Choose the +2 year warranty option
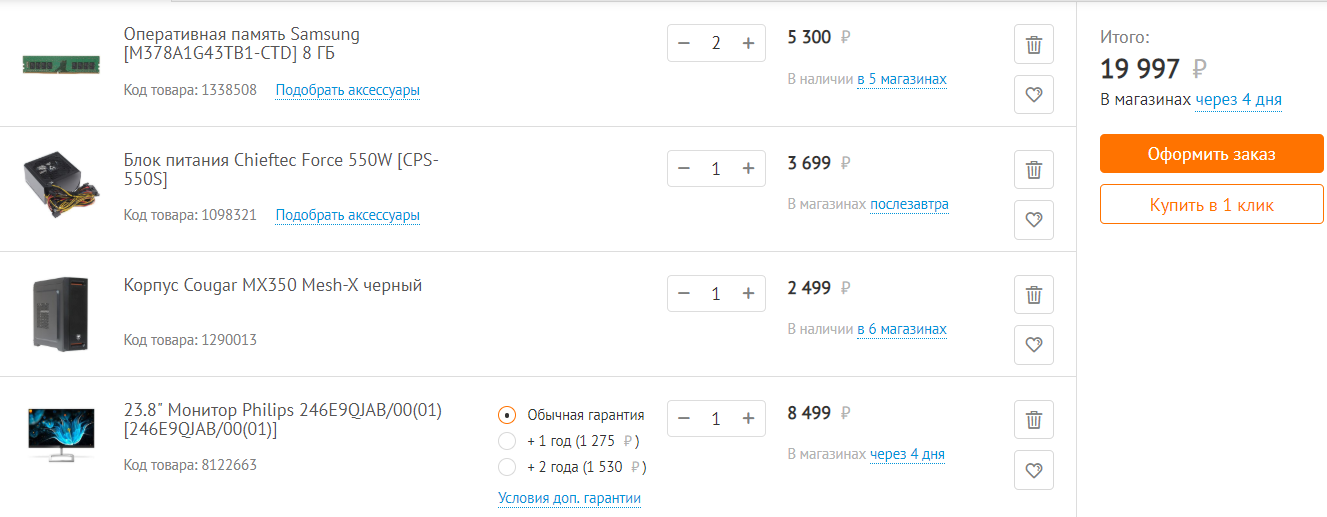Viewport: 1327px width, 517px height. coord(507,467)
